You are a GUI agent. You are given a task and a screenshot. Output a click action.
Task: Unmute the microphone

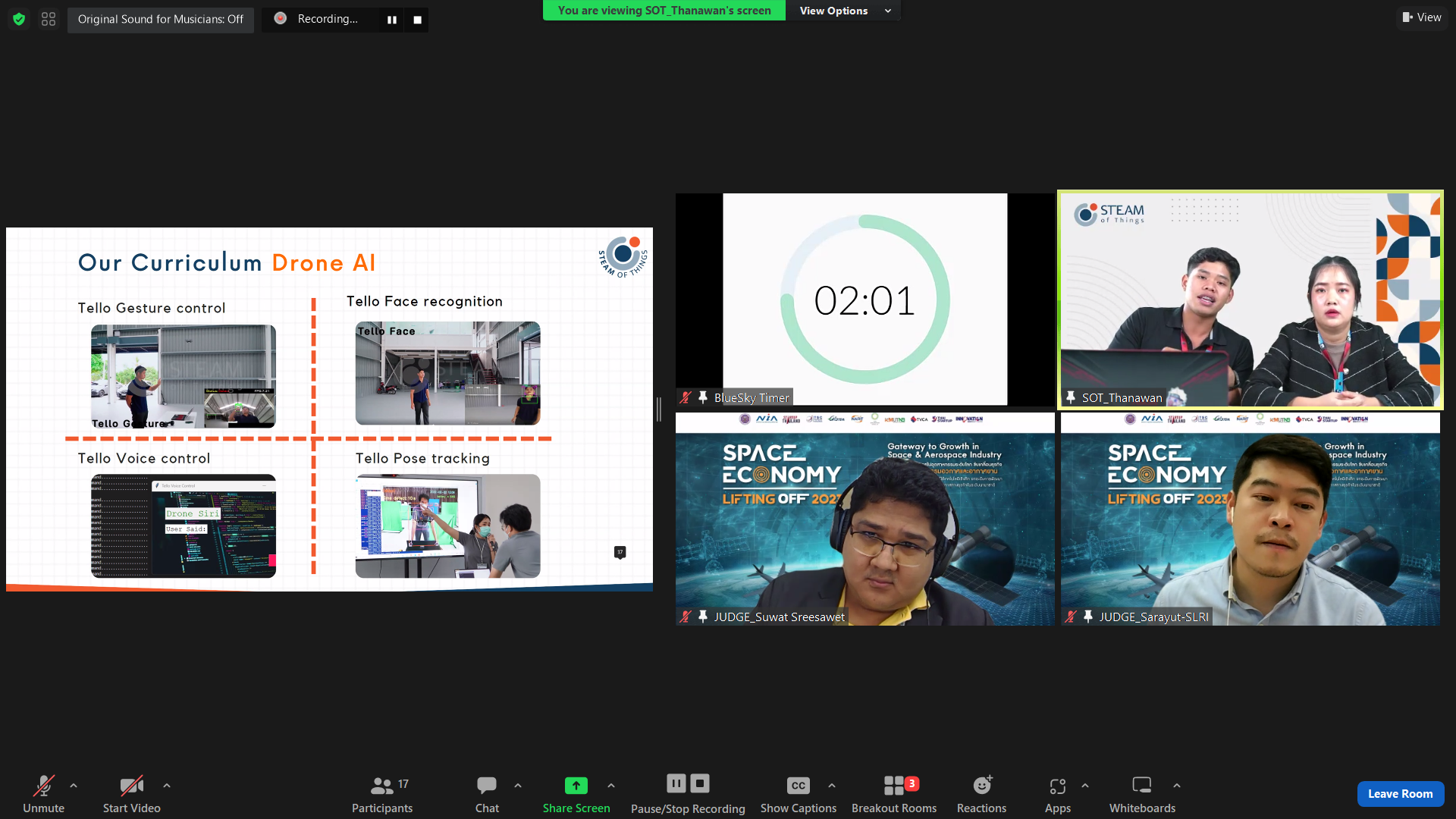43,794
